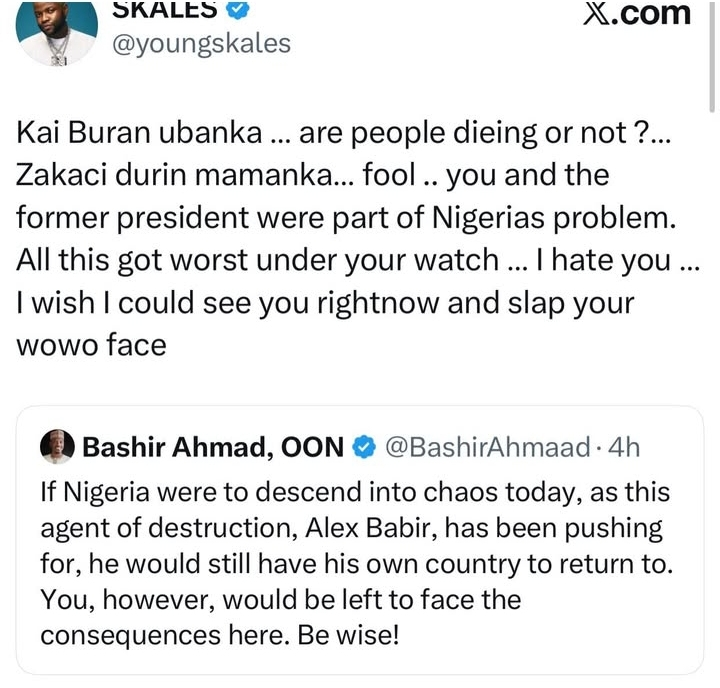The width and height of the screenshot is (720, 688).
Task: Click the verified badge beside SKALES
Action: (238, 10)
